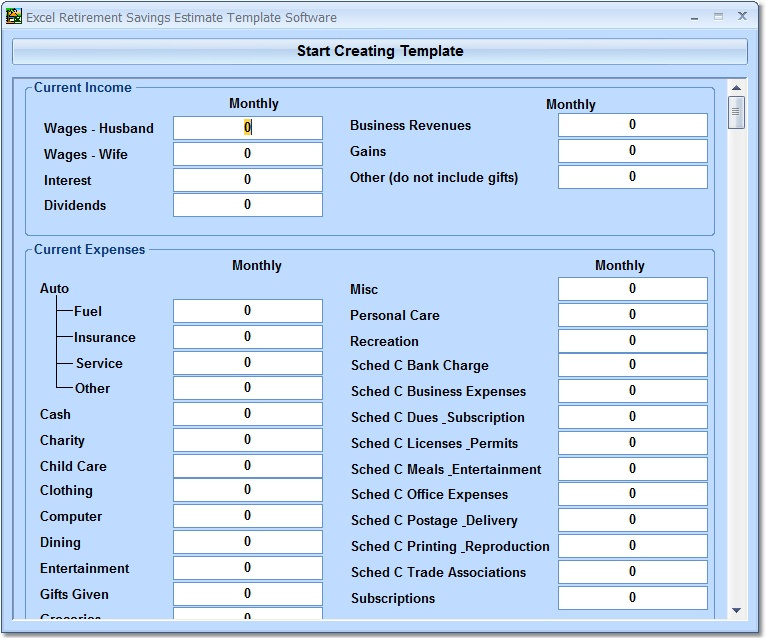Viewport: 766px width, 640px height.
Task: Click the Auto Fuel expense field
Action: click(x=248, y=311)
